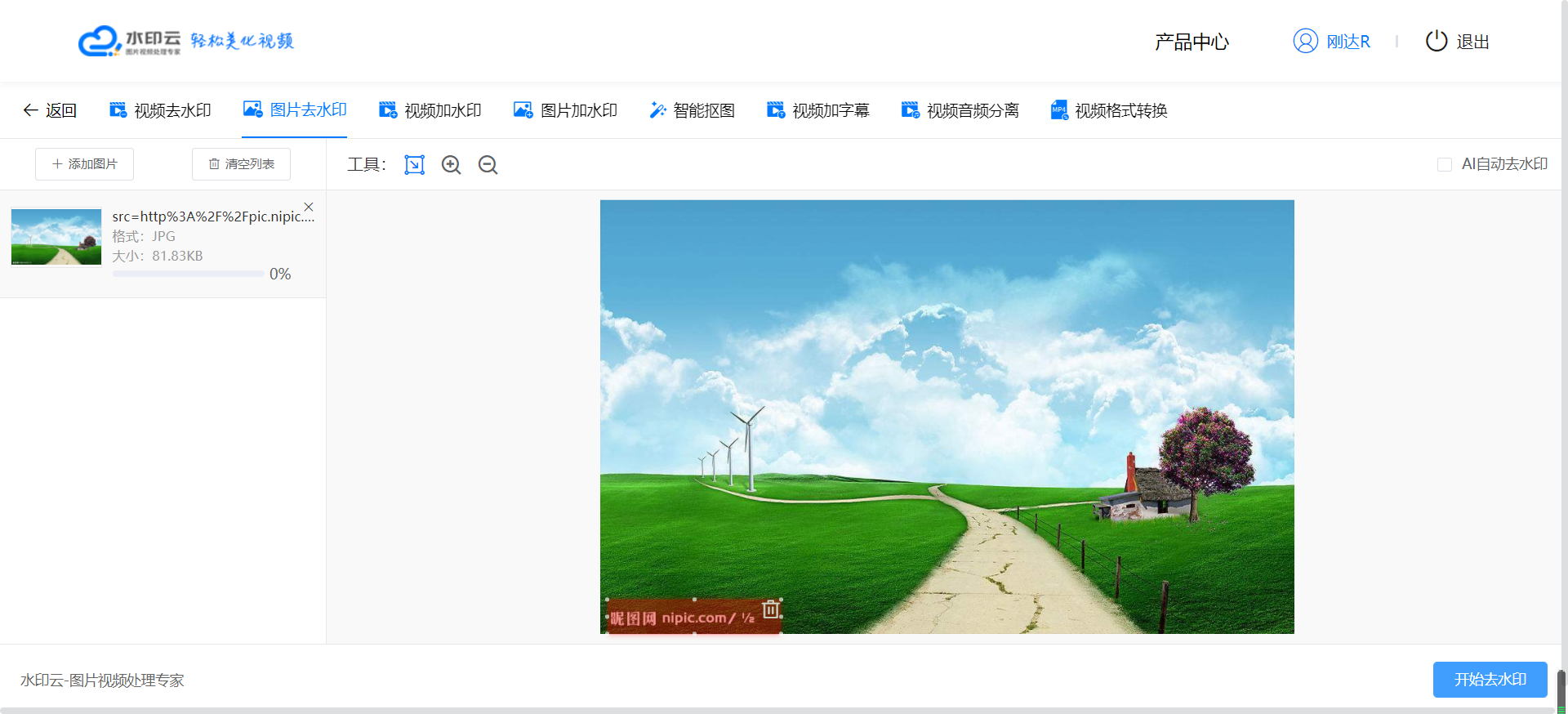Click the zoom in magnifier icon
Screen dimensions: 1568x714
(452, 165)
